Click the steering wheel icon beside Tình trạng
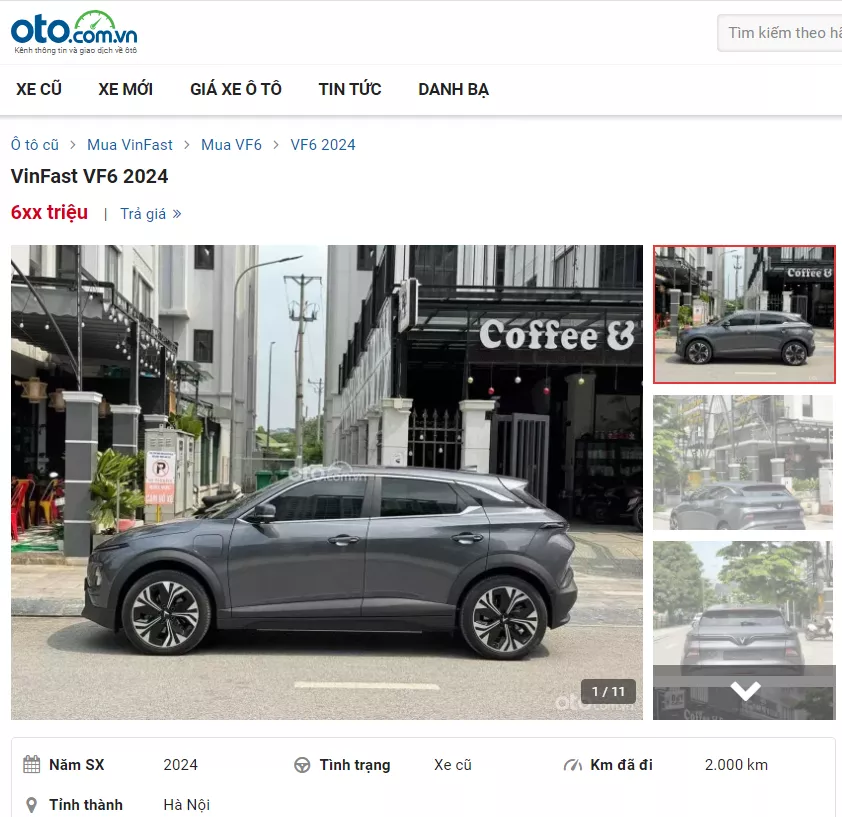The image size is (842, 817). click(301, 765)
